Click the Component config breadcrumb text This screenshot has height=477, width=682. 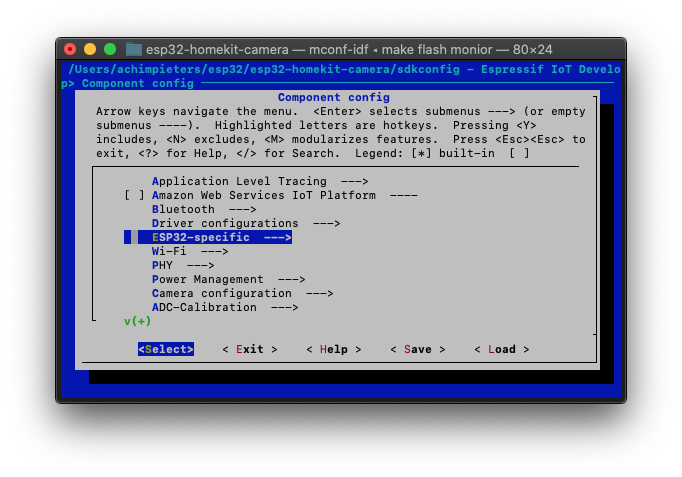(137, 83)
